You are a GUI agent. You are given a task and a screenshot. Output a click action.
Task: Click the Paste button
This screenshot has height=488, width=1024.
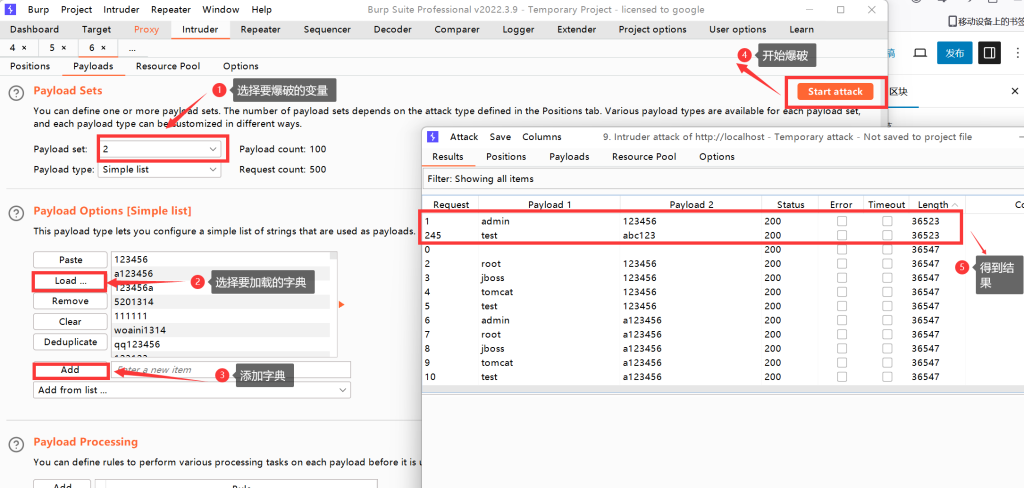[70, 260]
